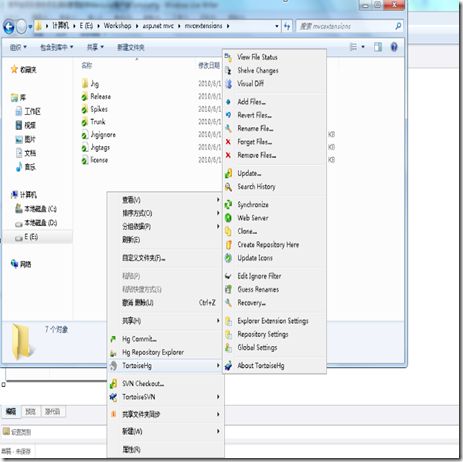Open 网络 in the navigation pane
Screen dimensions: 463x462
coord(21,264)
